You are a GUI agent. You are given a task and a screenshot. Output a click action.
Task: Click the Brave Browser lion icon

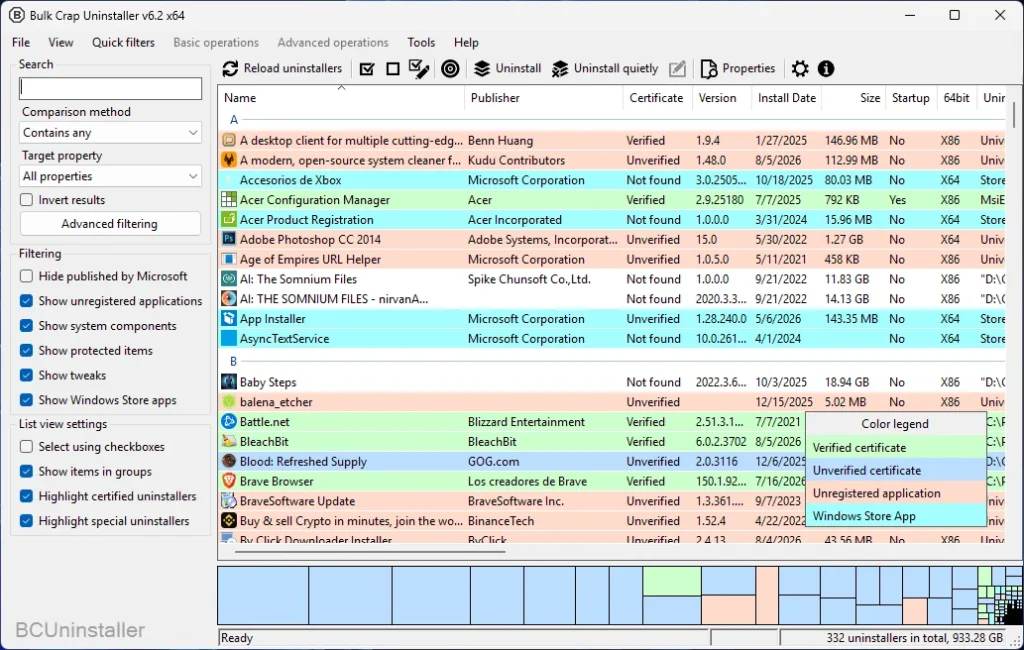pos(229,481)
